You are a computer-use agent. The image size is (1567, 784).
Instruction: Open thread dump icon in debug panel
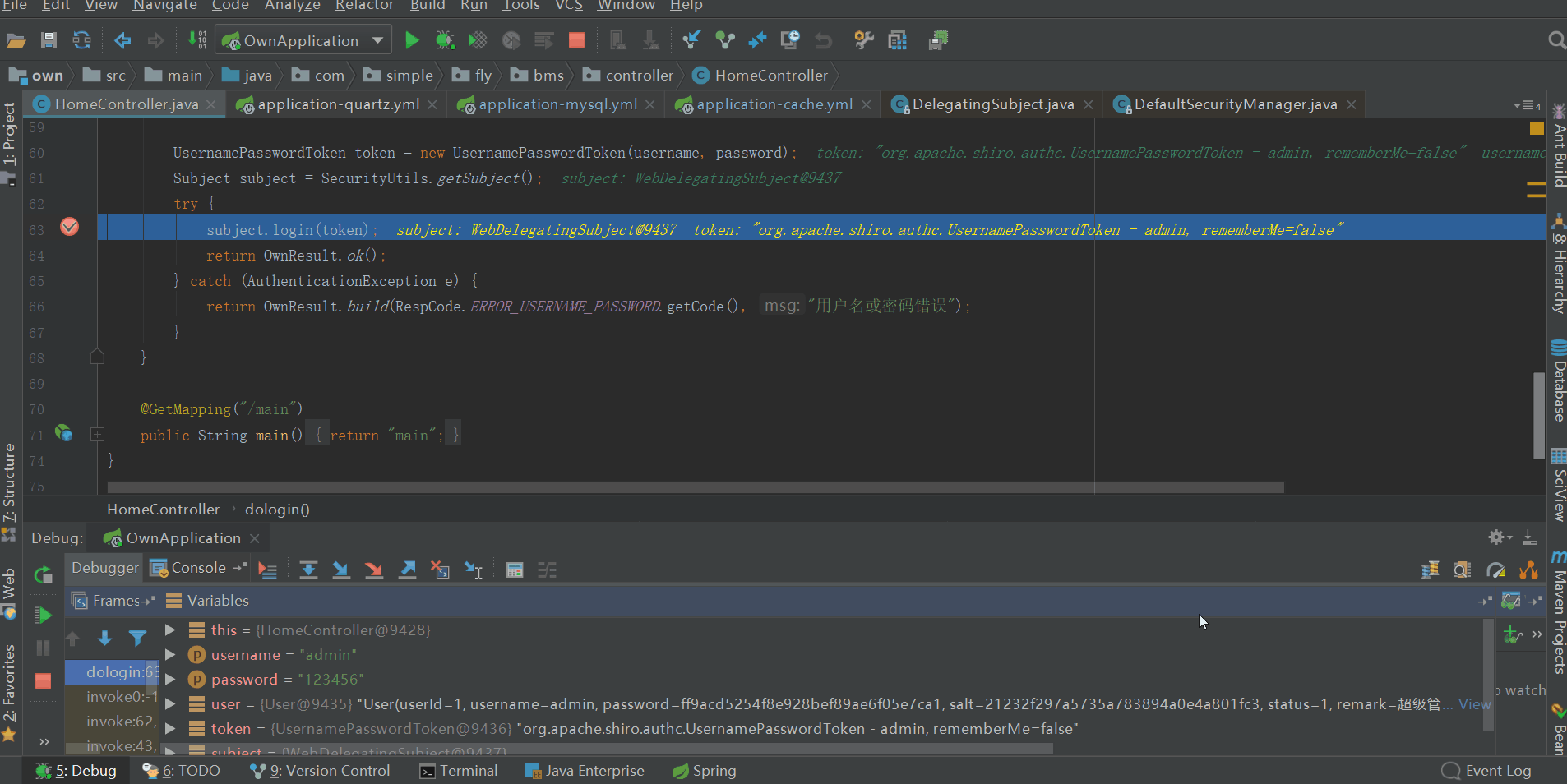click(x=1430, y=570)
